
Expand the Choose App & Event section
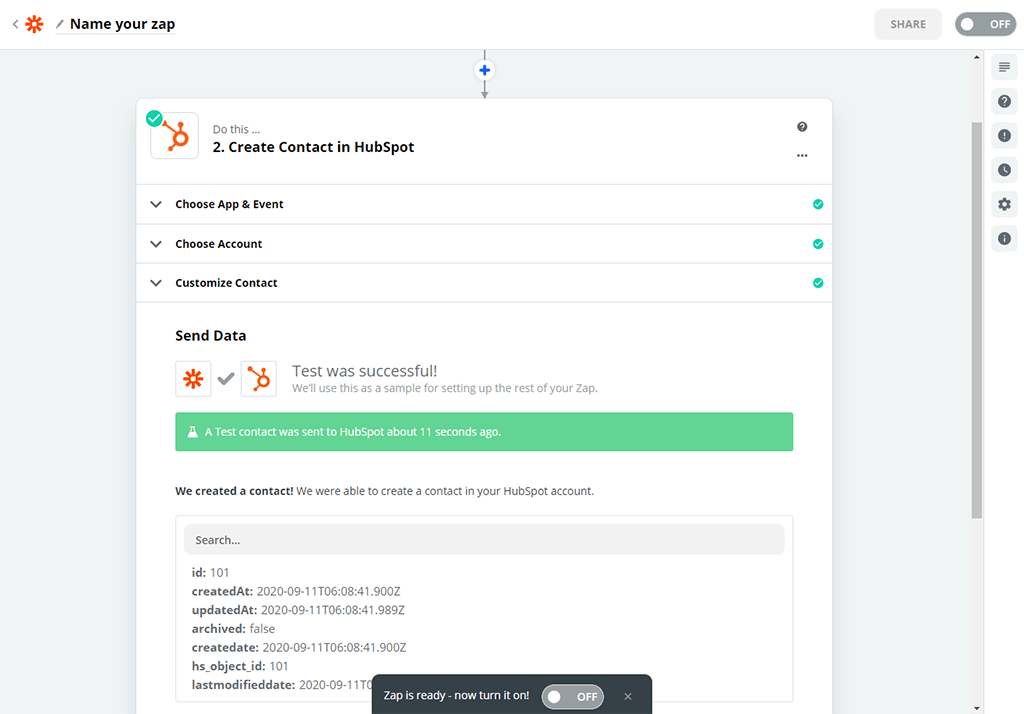tap(229, 204)
